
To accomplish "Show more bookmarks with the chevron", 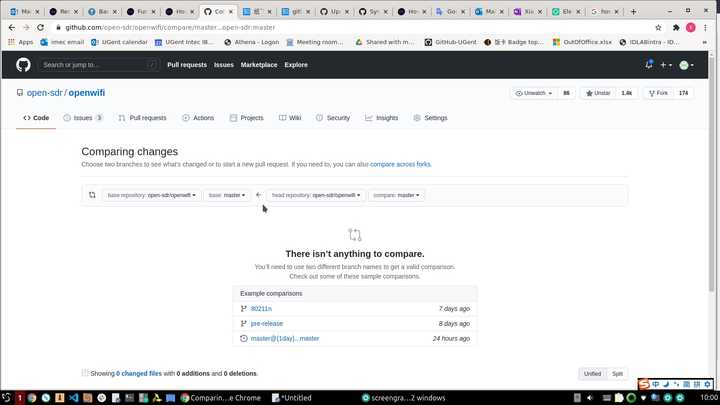I will (x=704, y=42).
